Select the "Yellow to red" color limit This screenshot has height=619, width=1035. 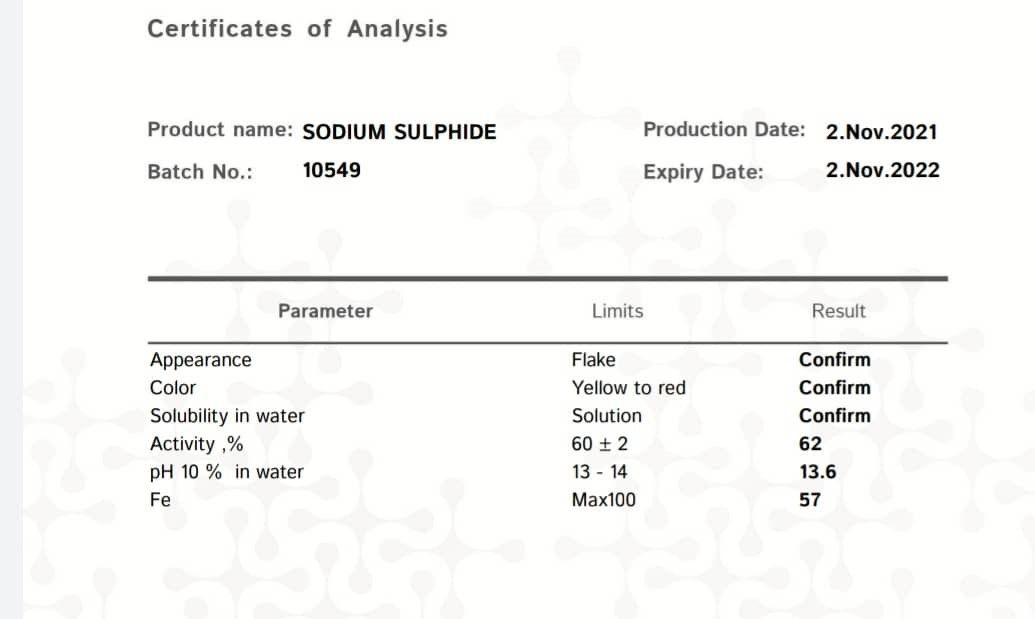coord(629,388)
